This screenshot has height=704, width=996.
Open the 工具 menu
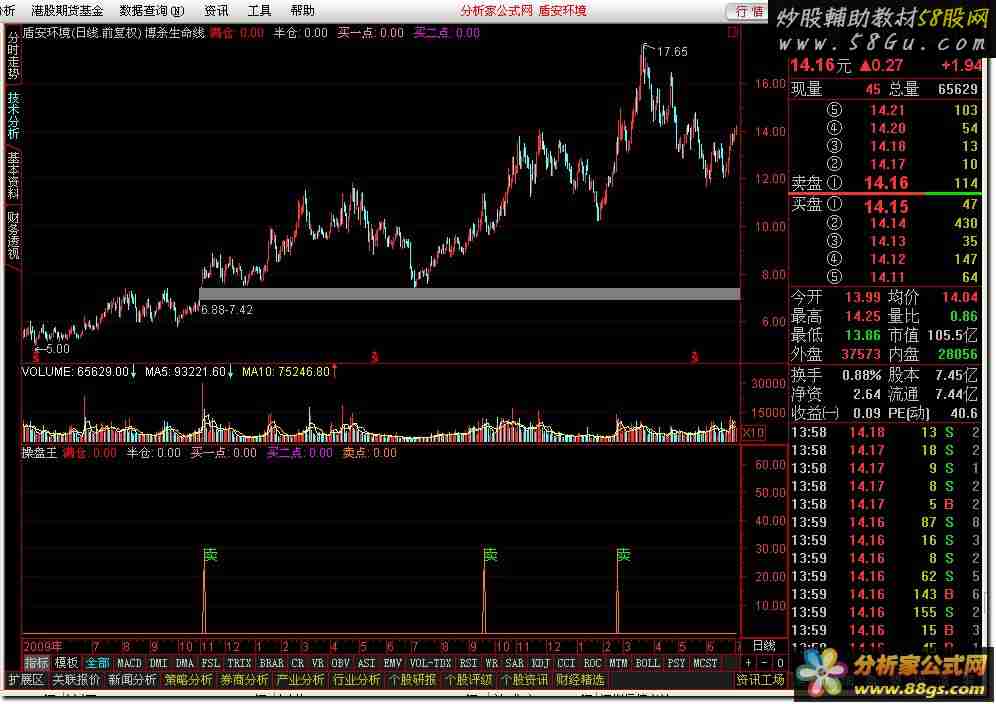pyautogui.click(x=259, y=11)
